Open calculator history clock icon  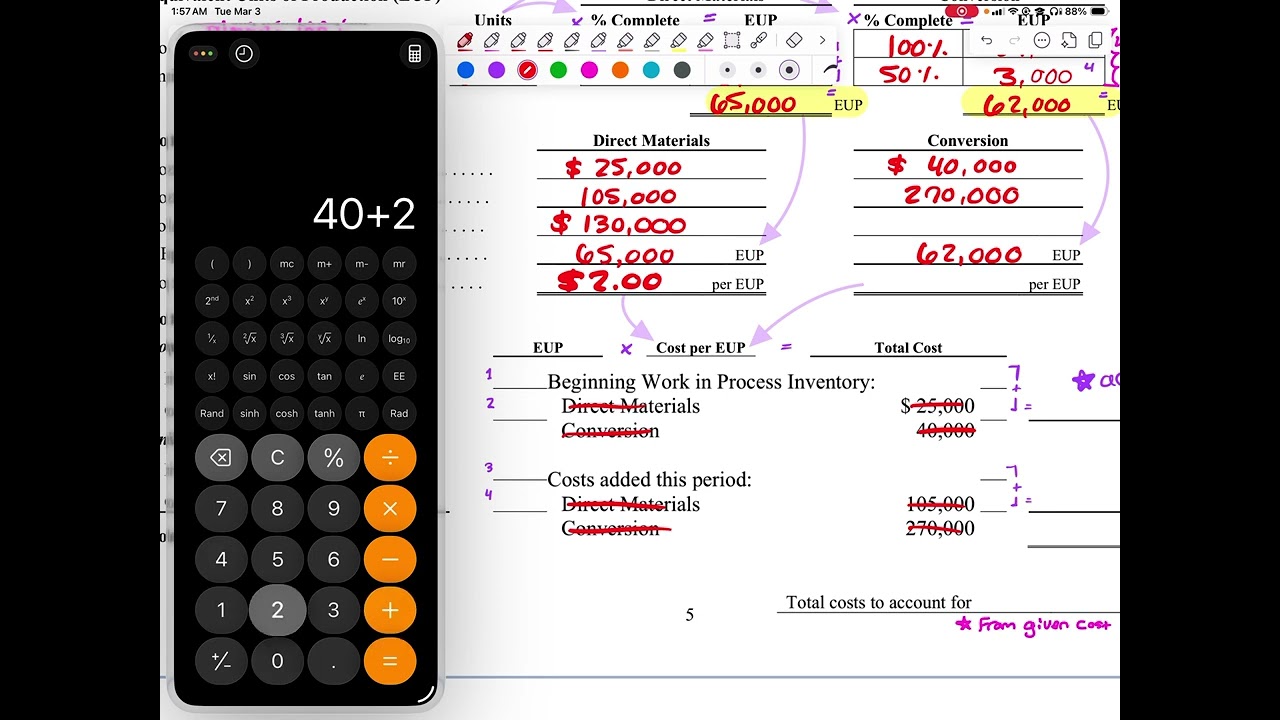(x=244, y=54)
